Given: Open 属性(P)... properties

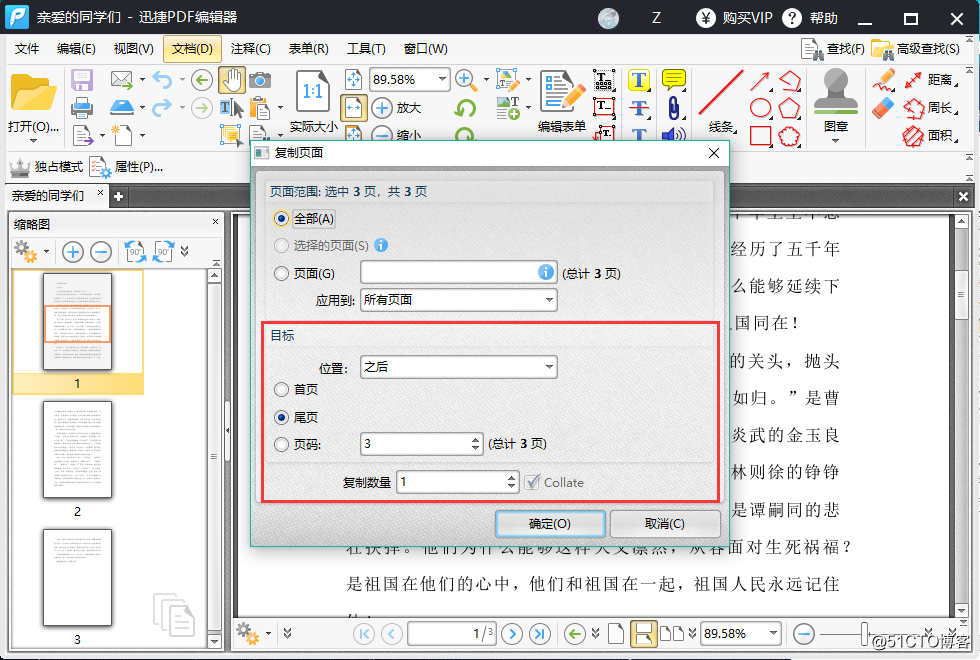Looking at the screenshot, I should (x=126, y=167).
